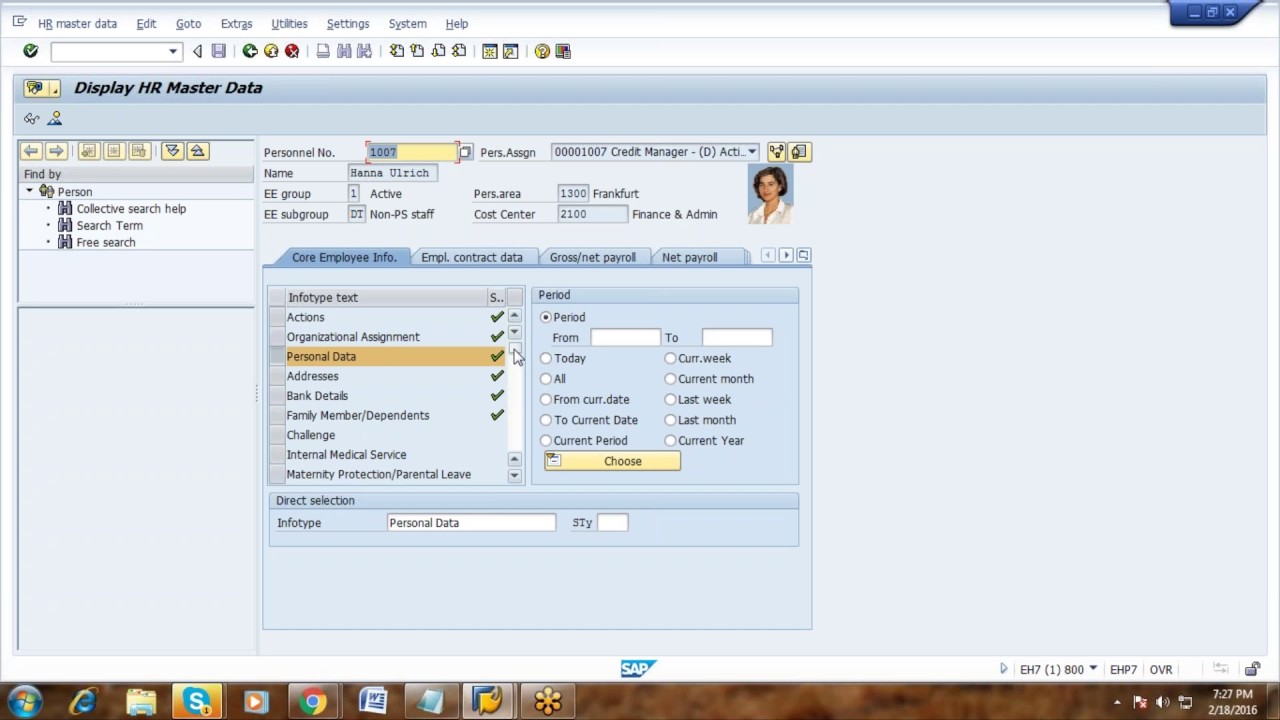This screenshot has width=1280, height=720.
Task: Select the Current Period radio button
Action: click(x=546, y=440)
